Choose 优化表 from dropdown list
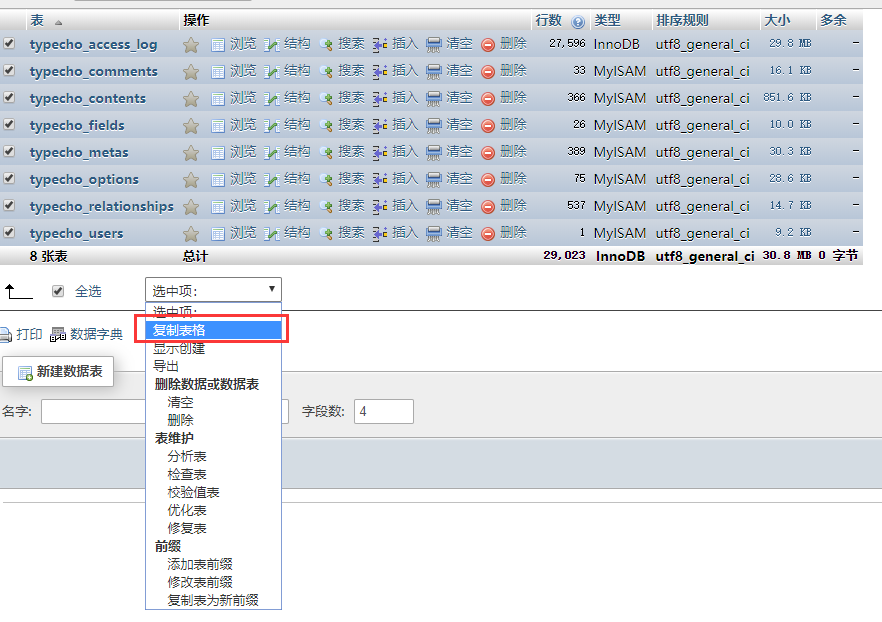The width and height of the screenshot is (882, 622). click(213, 510)
